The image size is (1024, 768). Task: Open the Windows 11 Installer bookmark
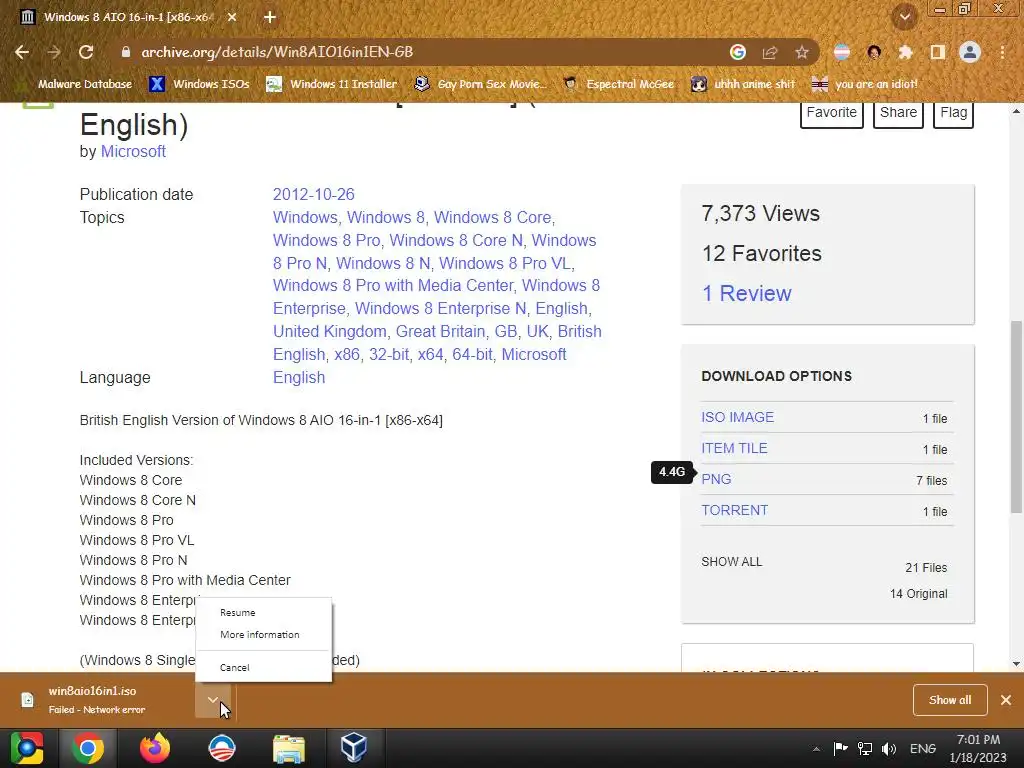(332, 84)
